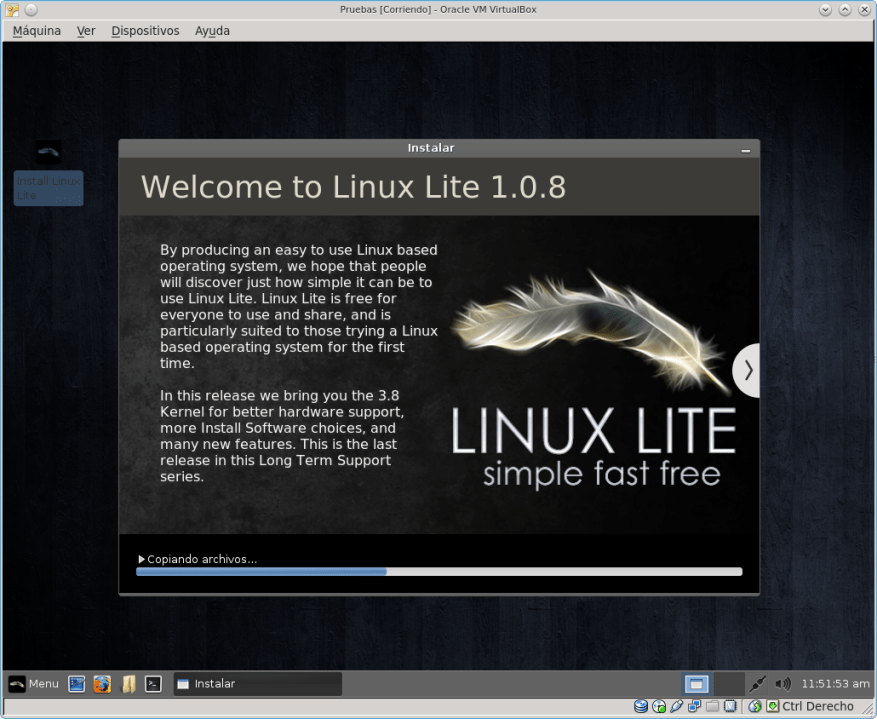Click the shared folders icon in the status bar

[712, 705]
